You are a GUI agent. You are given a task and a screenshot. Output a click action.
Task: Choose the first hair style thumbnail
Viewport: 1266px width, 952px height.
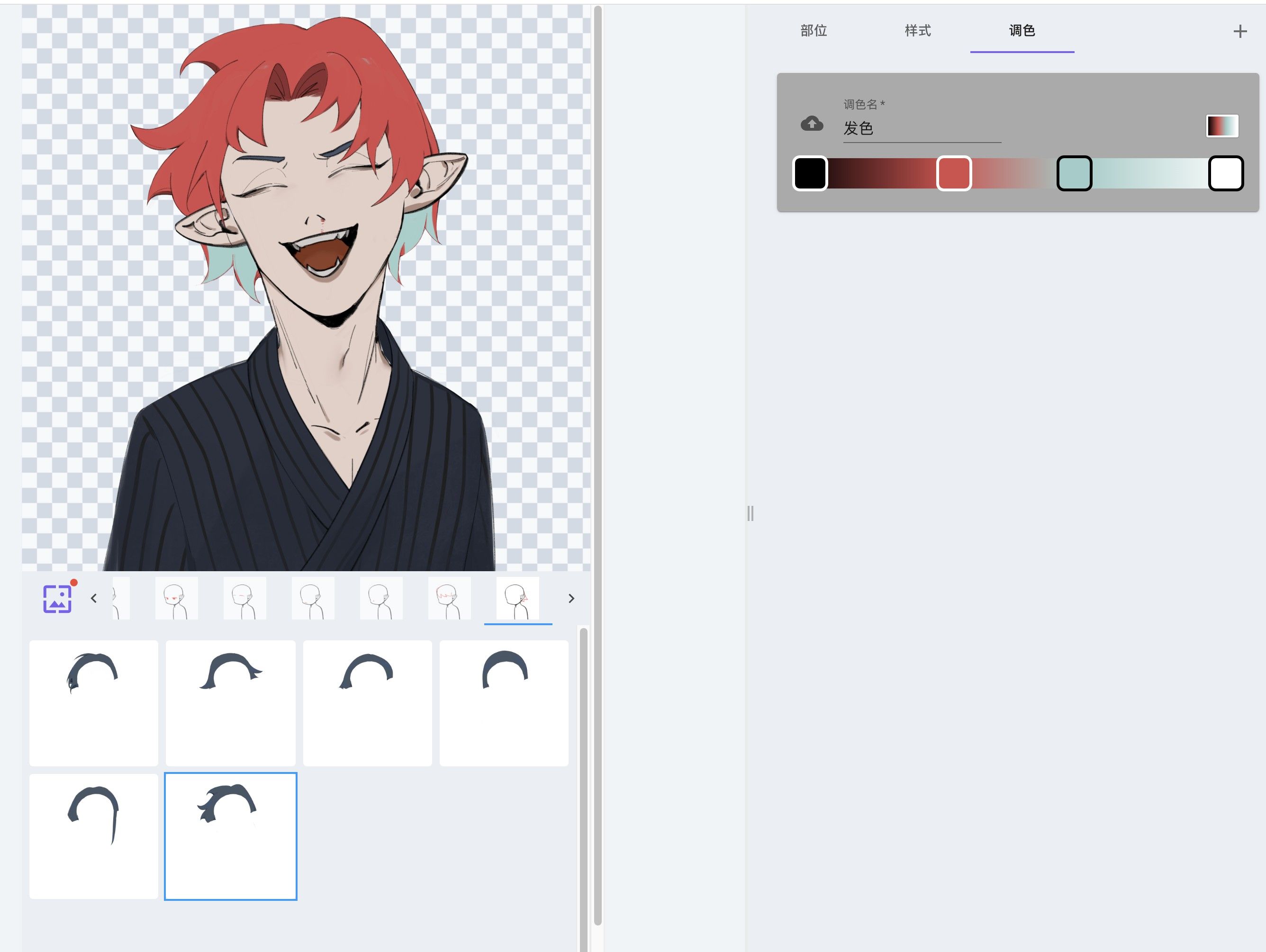[94, 702]
